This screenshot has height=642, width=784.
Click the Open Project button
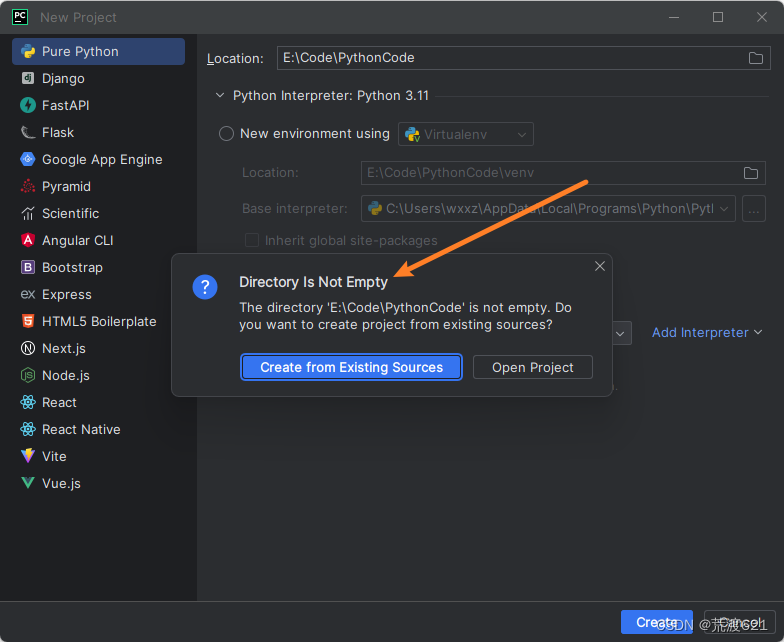[533, 368]
